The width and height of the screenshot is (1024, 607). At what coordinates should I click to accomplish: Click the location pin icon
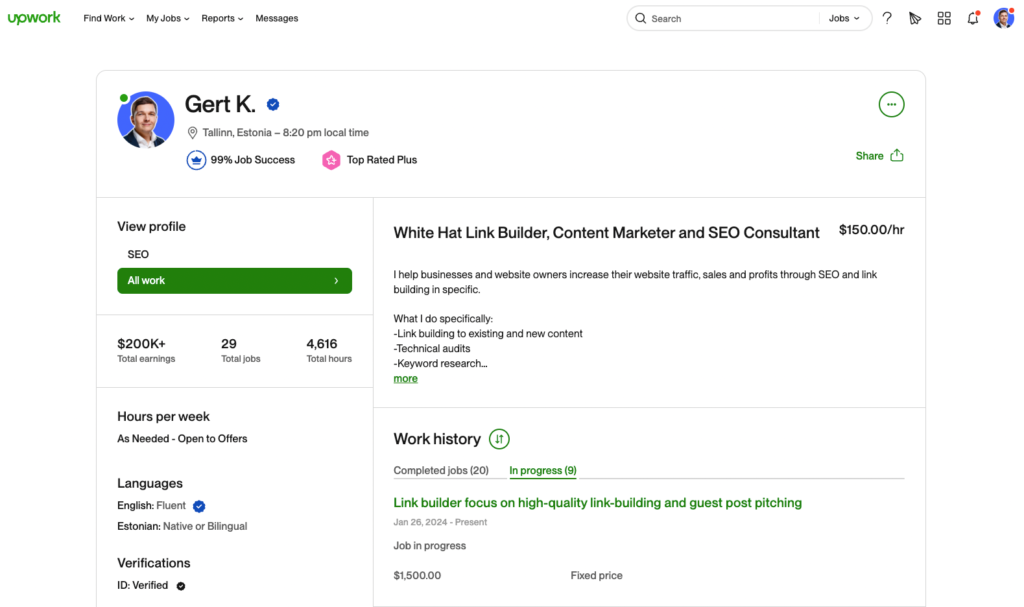click(192, 133)
